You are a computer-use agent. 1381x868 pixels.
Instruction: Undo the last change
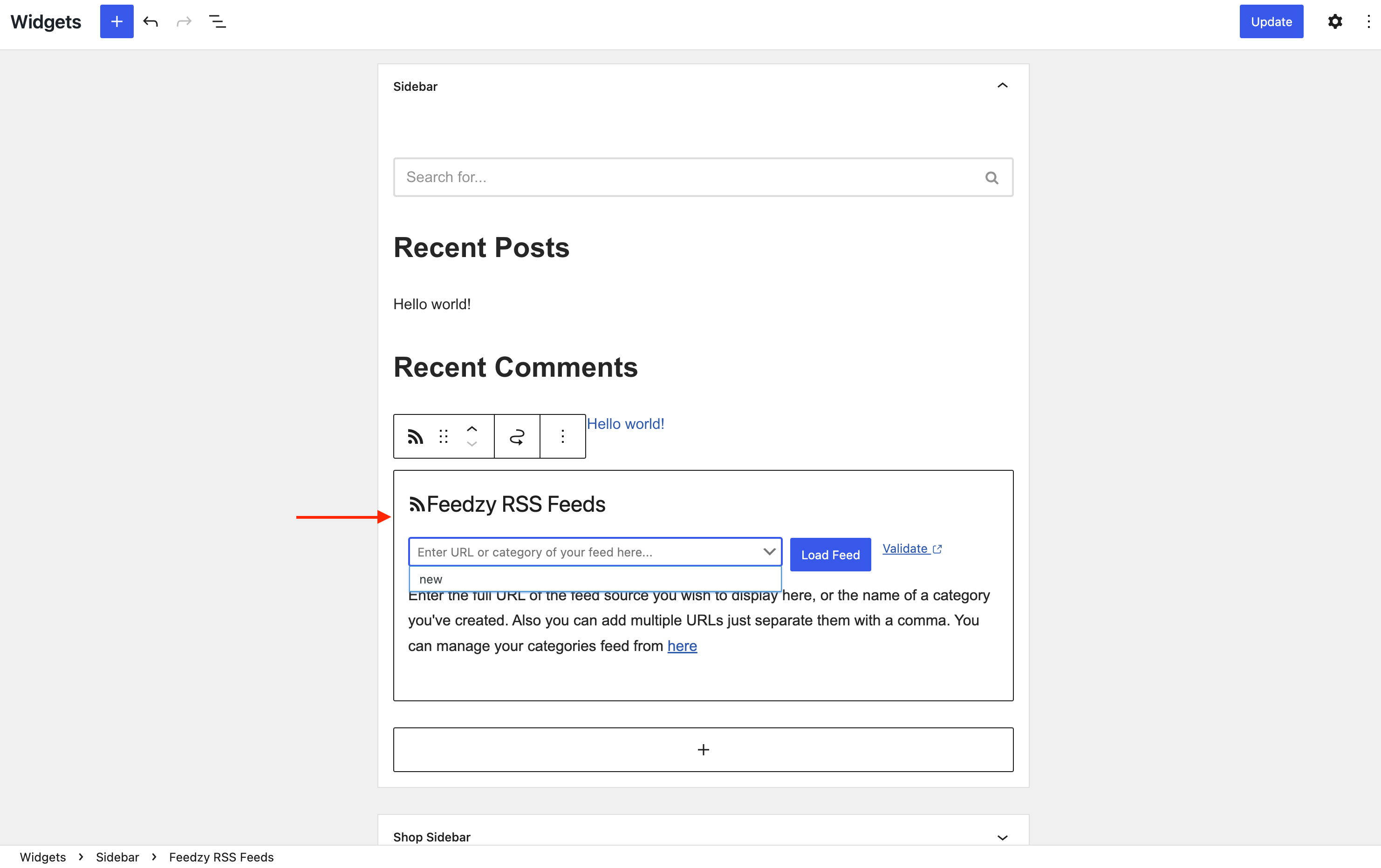click(150, 22)
